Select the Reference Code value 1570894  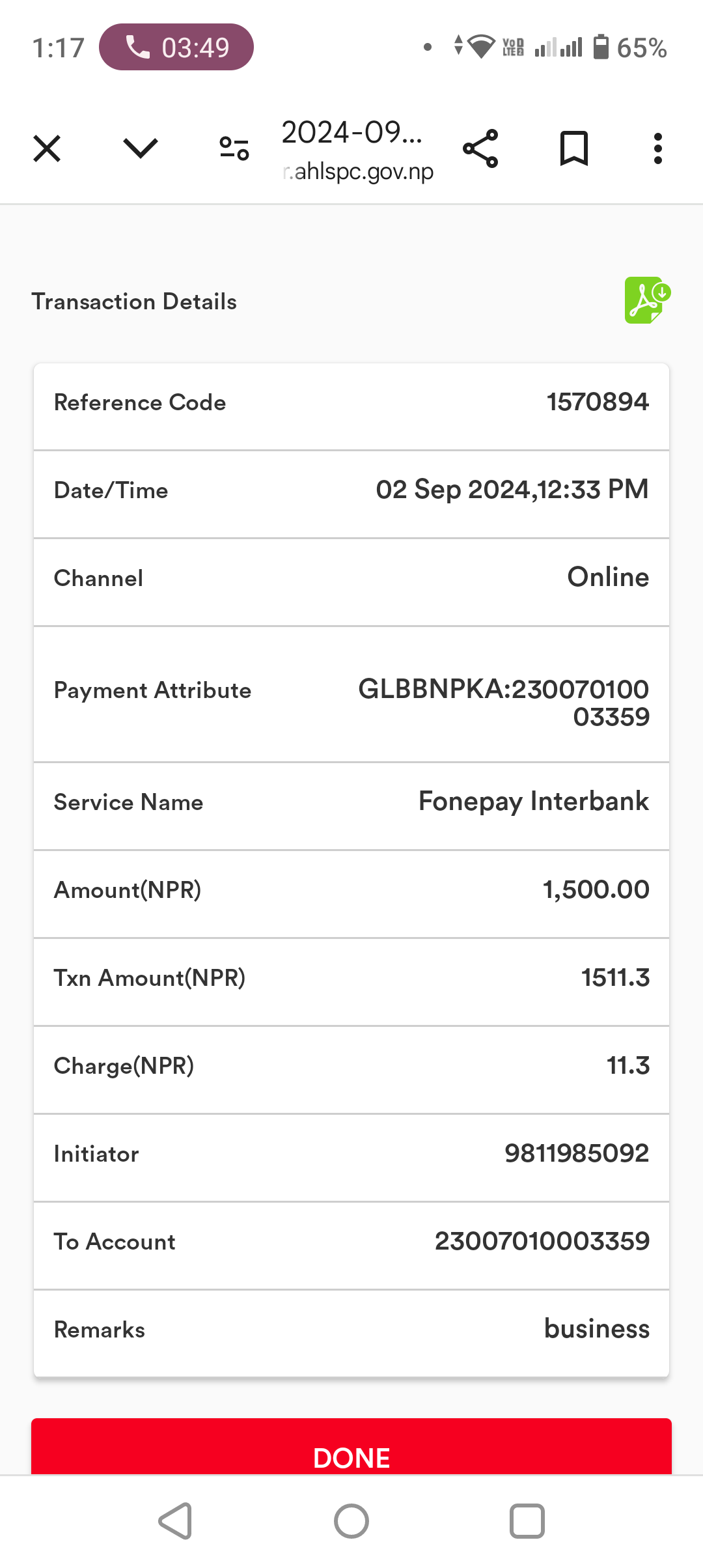click(x=598, y=402)
